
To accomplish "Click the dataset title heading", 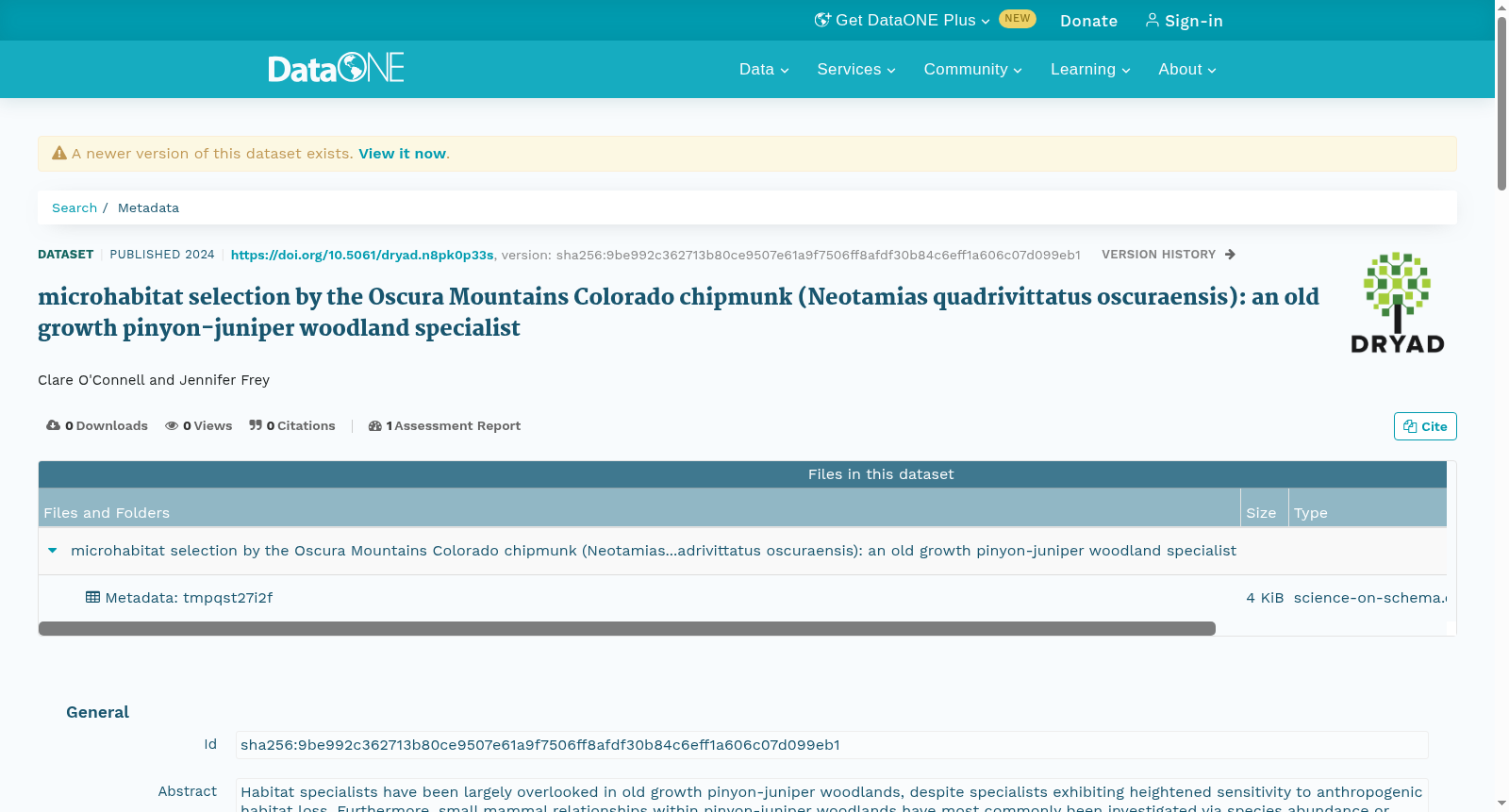I will (678, 312).
